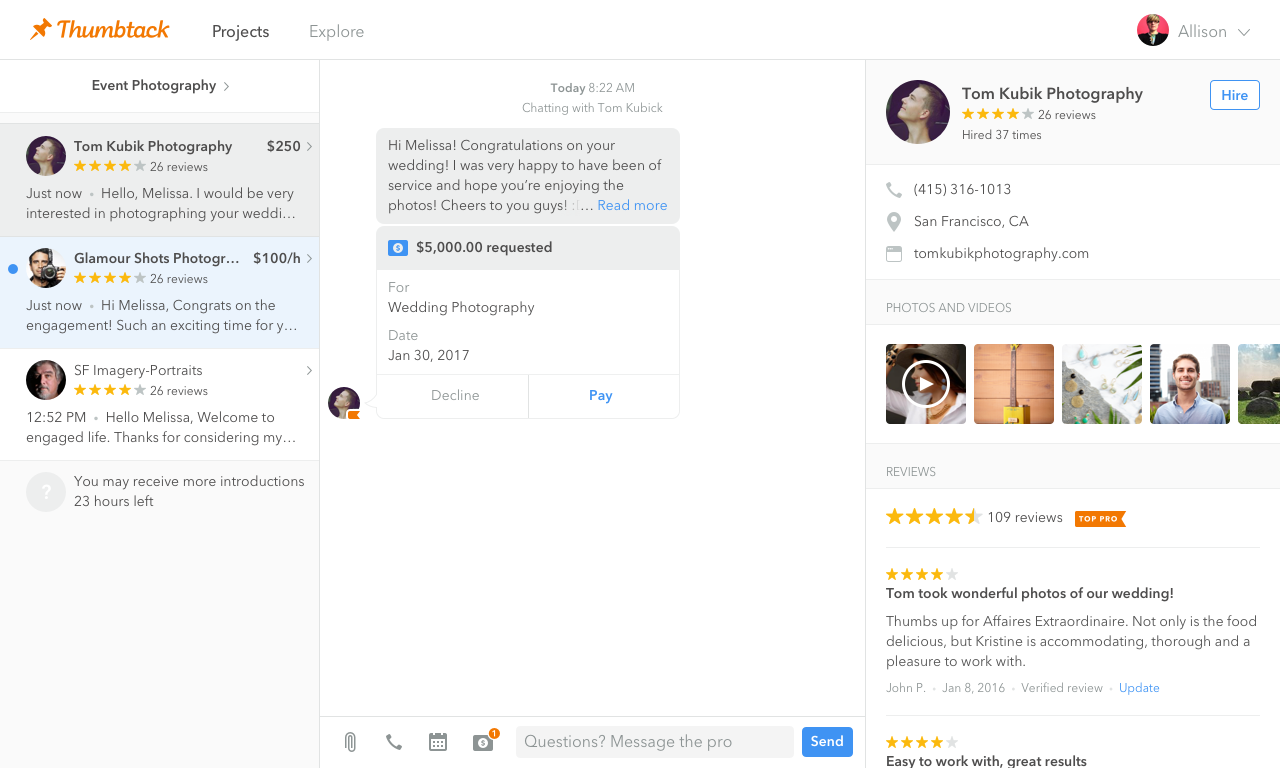Open Glamour Shots conversation chevron

[x=309, y=258]
